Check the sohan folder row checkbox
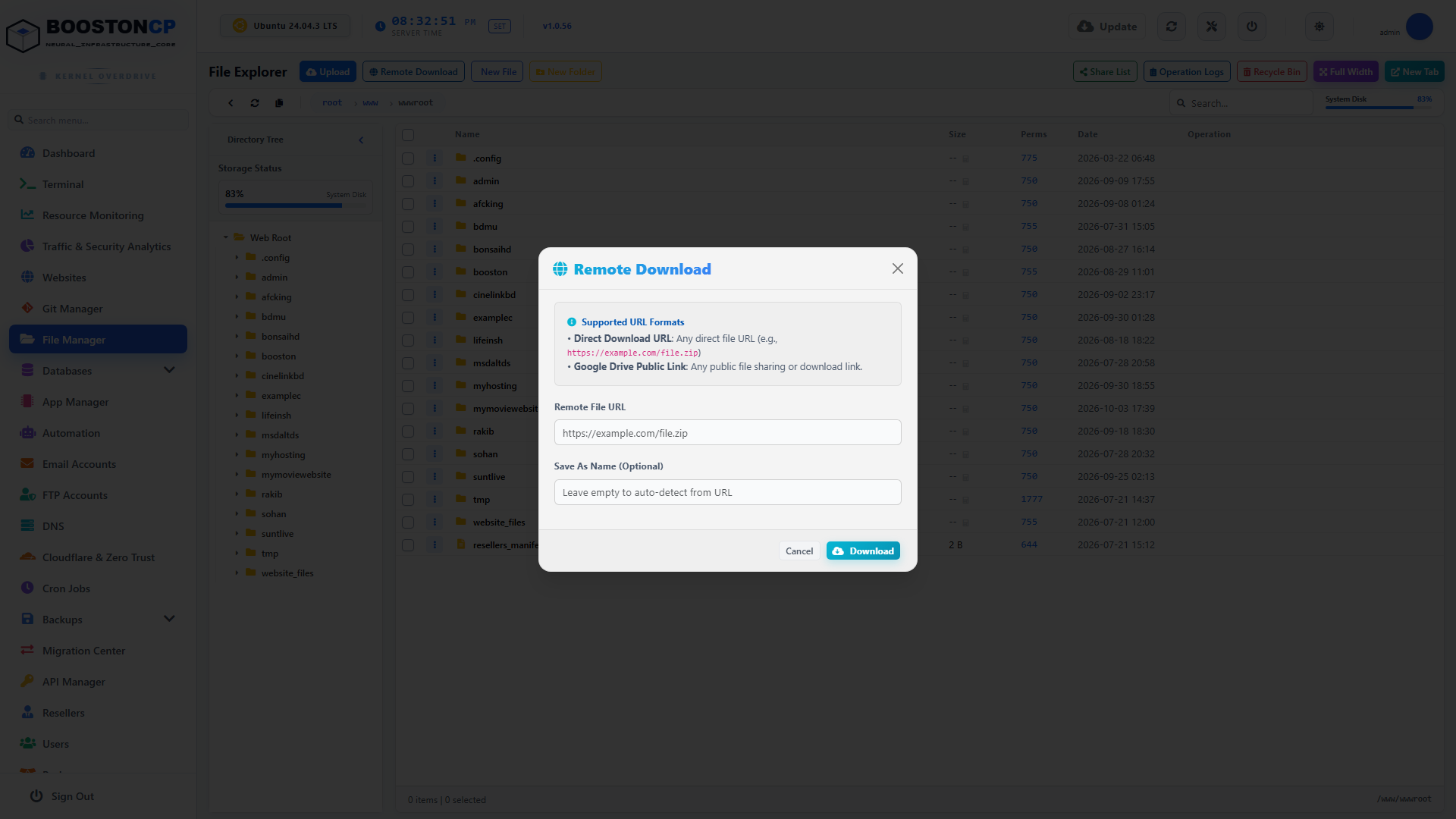This screenshot has width=1456, height=819. tap(408, 453)
